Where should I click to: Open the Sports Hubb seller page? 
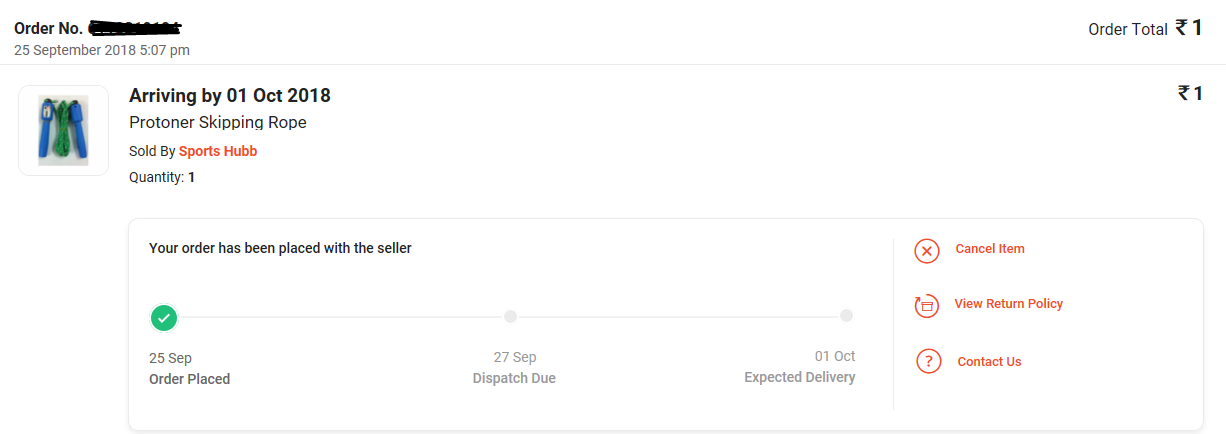(218, 152)
